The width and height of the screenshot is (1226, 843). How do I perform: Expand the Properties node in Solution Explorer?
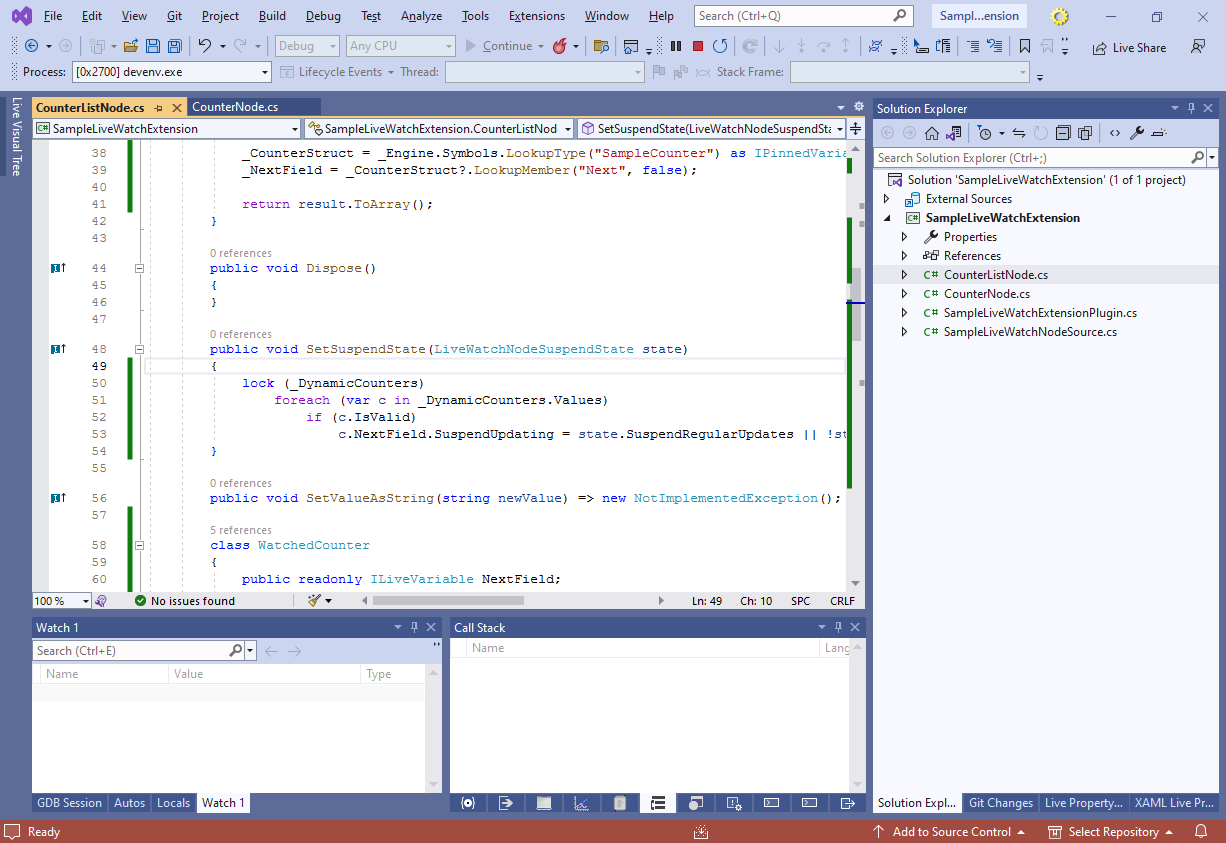click(905, 237)
